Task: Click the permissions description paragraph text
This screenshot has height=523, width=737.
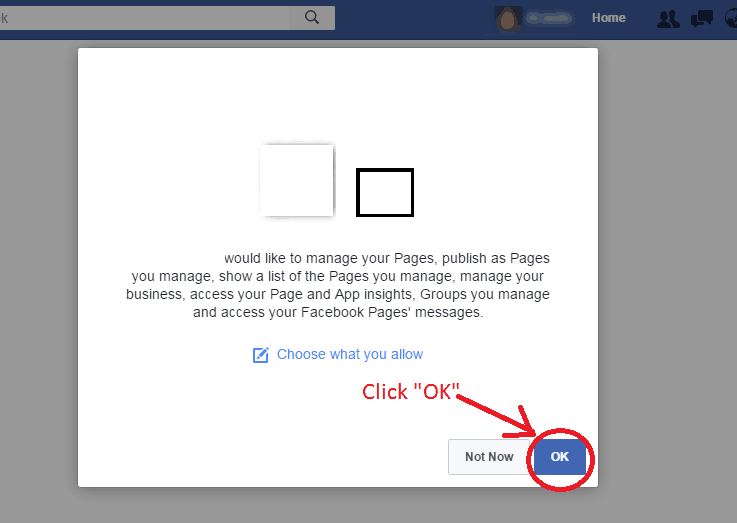Action: tap(338, 285)
